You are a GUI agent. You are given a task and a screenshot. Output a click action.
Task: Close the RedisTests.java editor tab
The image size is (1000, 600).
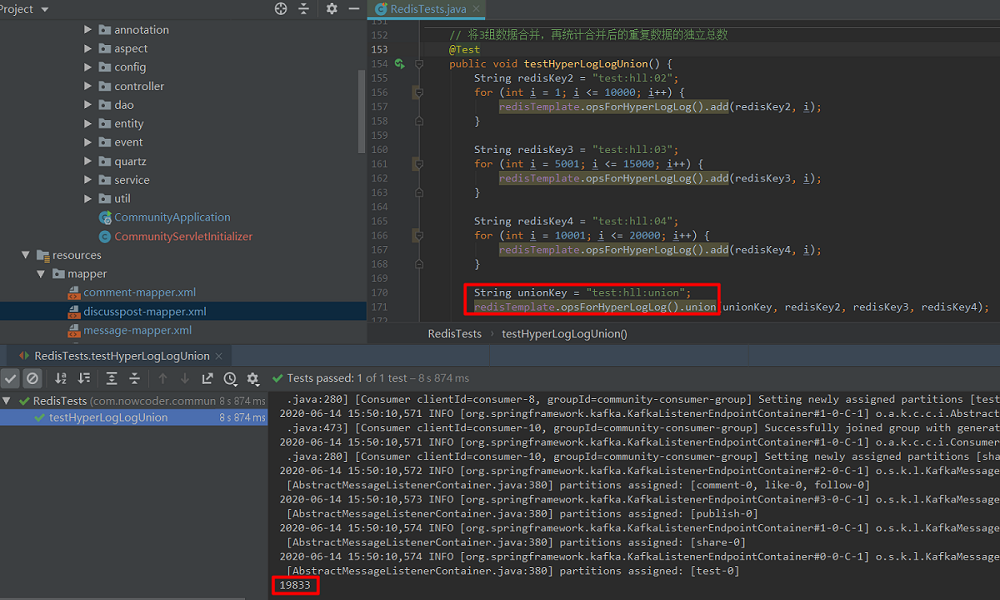pyautogui.click(x=476, y=9)
